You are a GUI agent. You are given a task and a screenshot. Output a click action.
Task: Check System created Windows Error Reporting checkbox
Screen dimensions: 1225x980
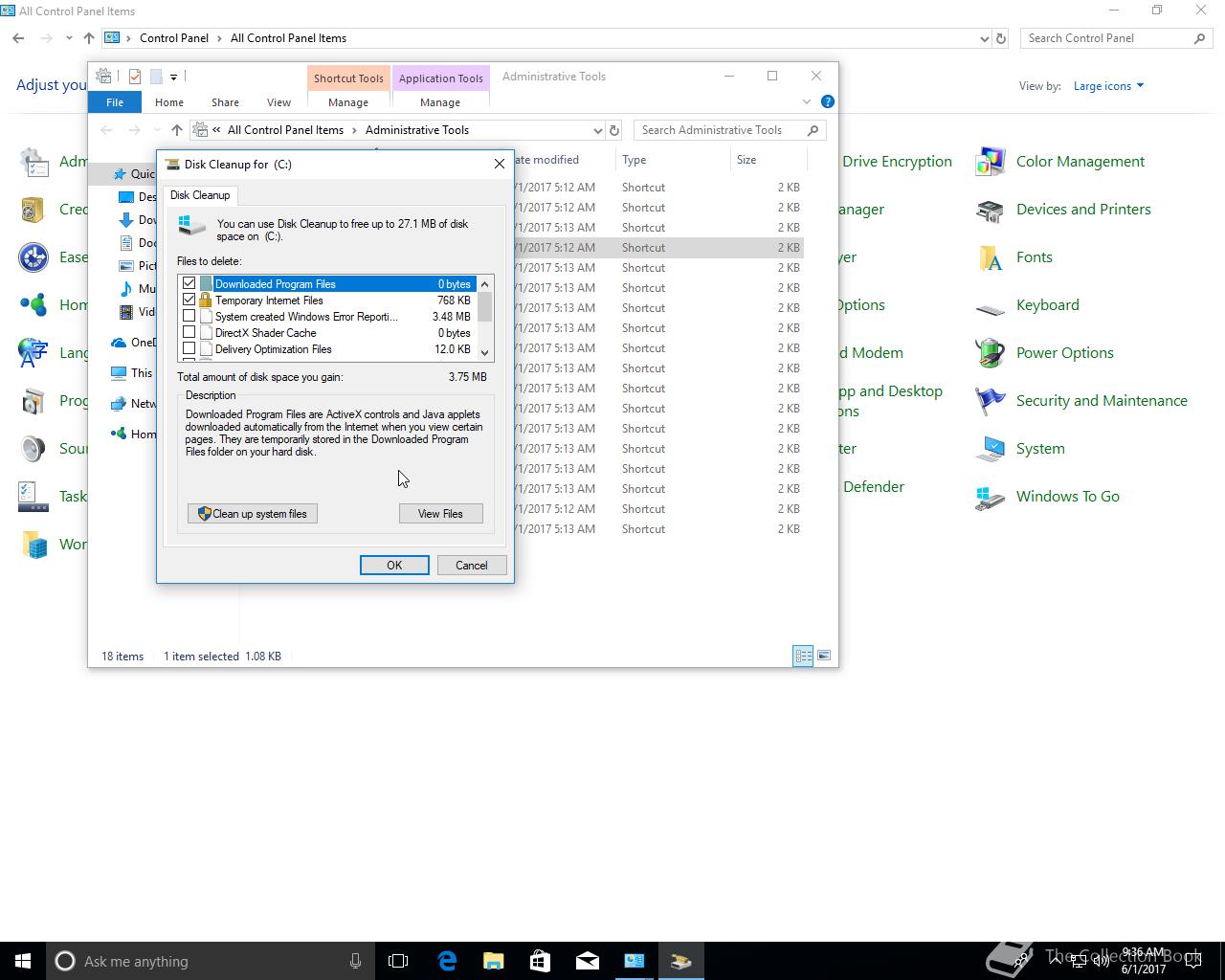point(189,316)
